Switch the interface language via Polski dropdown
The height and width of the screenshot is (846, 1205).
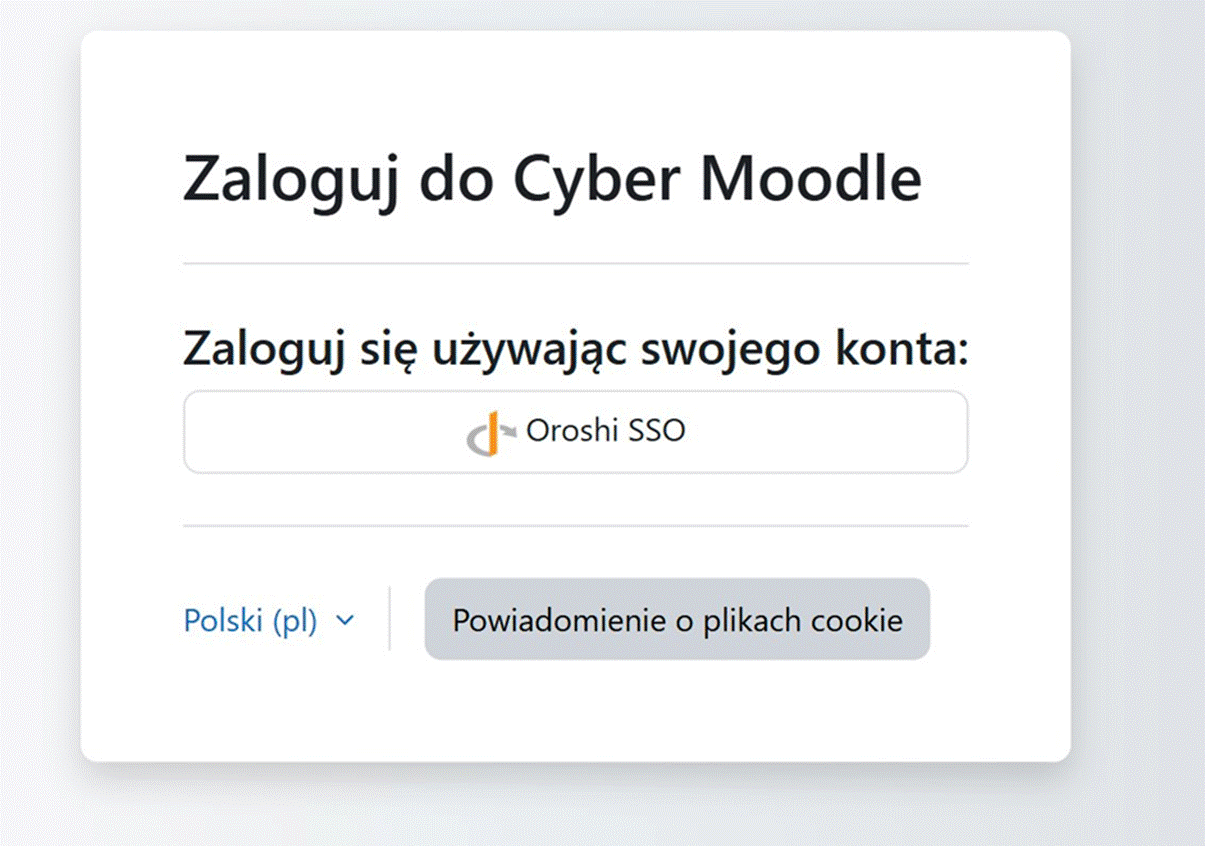click(x=270, y=620)
